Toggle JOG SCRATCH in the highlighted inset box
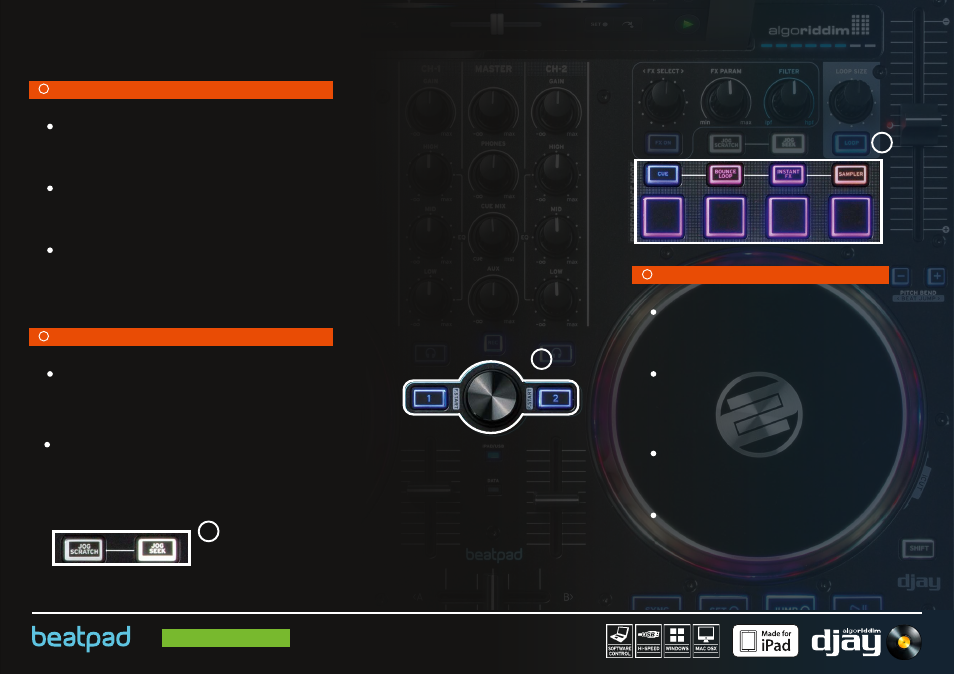This screenshot has height=674, width=954. (x=84, y=550)
